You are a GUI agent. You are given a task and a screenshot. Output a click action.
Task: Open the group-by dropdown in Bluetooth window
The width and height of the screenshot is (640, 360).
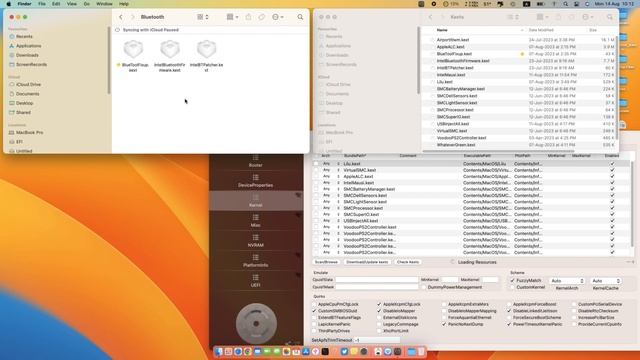[232, 17]
